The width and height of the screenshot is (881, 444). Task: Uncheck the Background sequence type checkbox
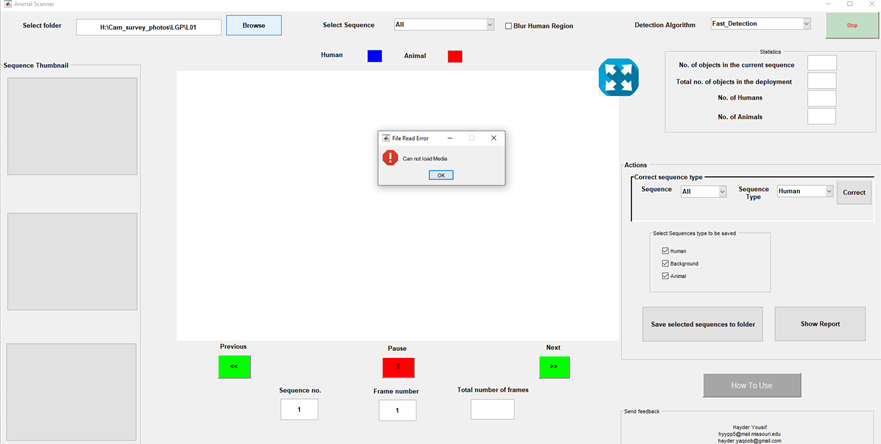[666, 263]
